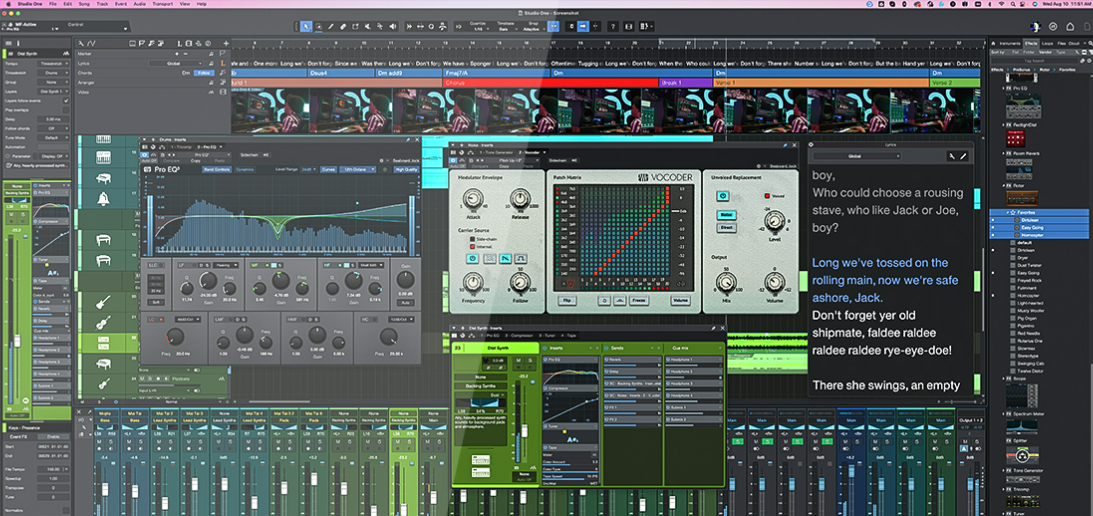Enable Side-chain carrier source in Vocoder

pos(473,239)
